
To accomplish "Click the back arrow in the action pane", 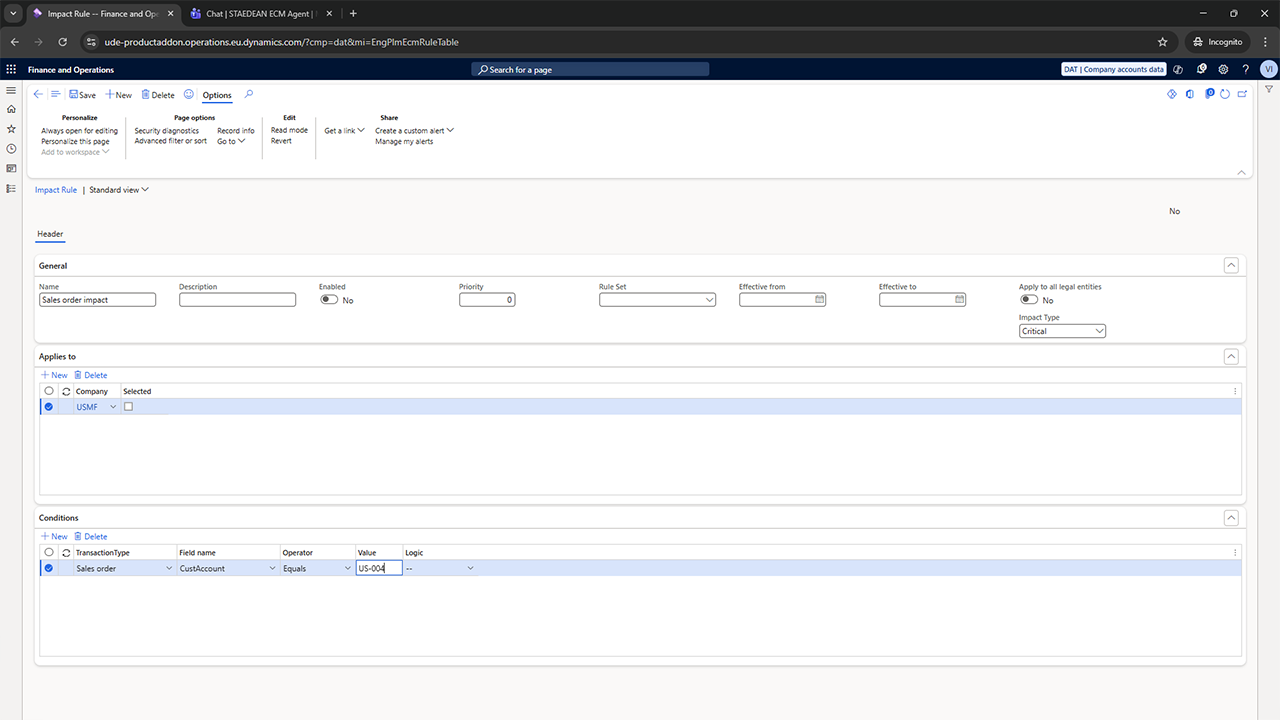I will 38,94.
